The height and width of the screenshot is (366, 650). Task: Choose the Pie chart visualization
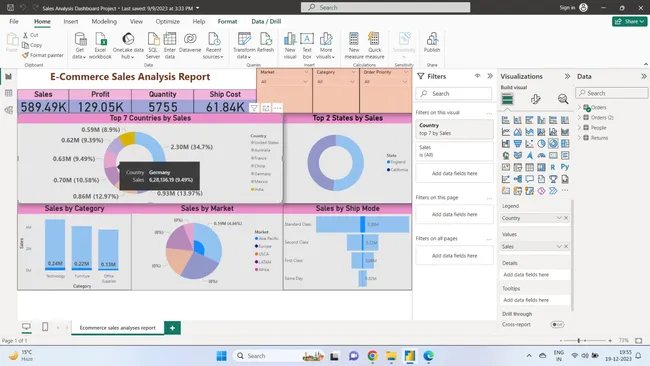point(541,144)
